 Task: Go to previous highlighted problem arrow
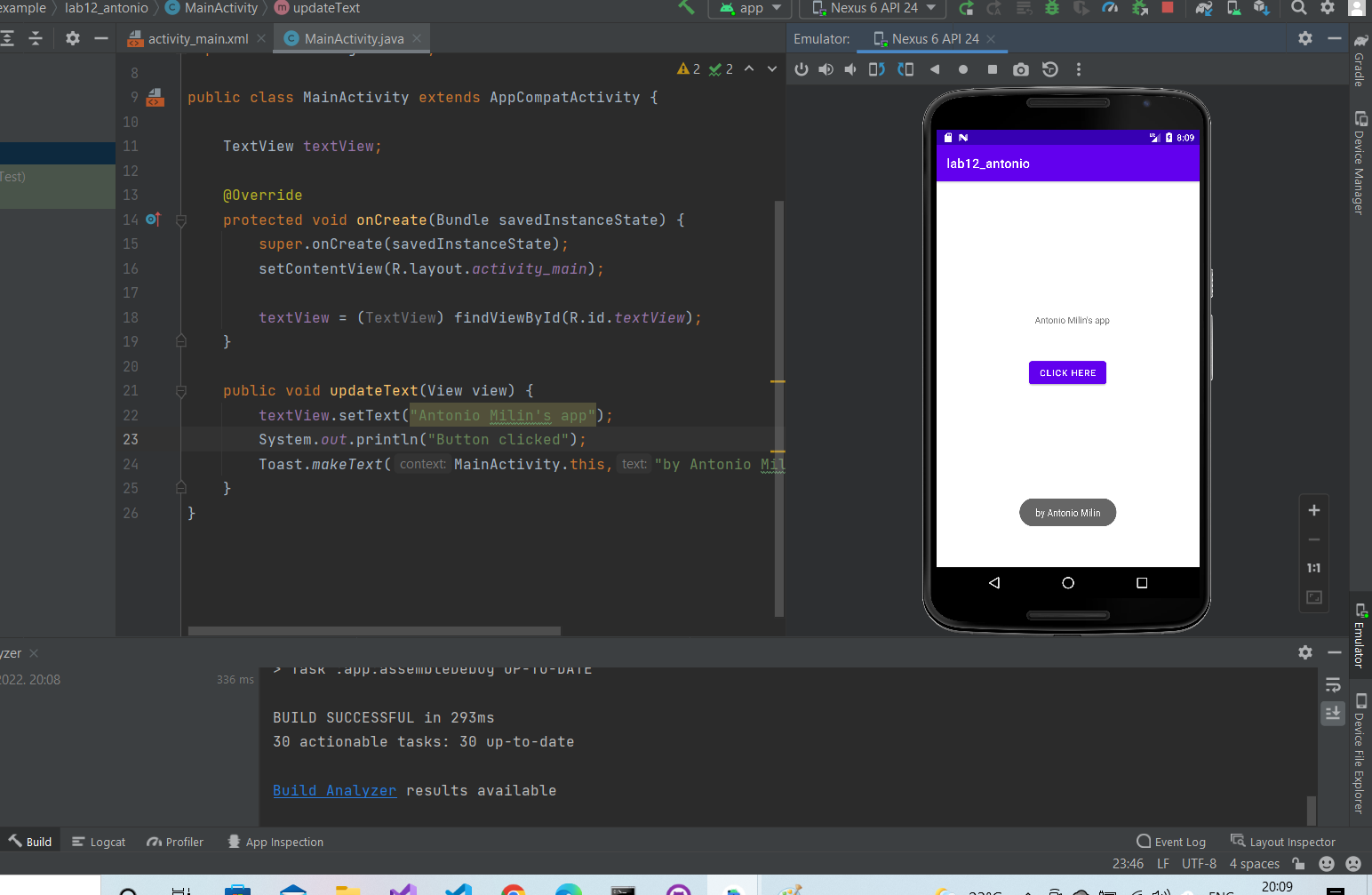[749, 69]
